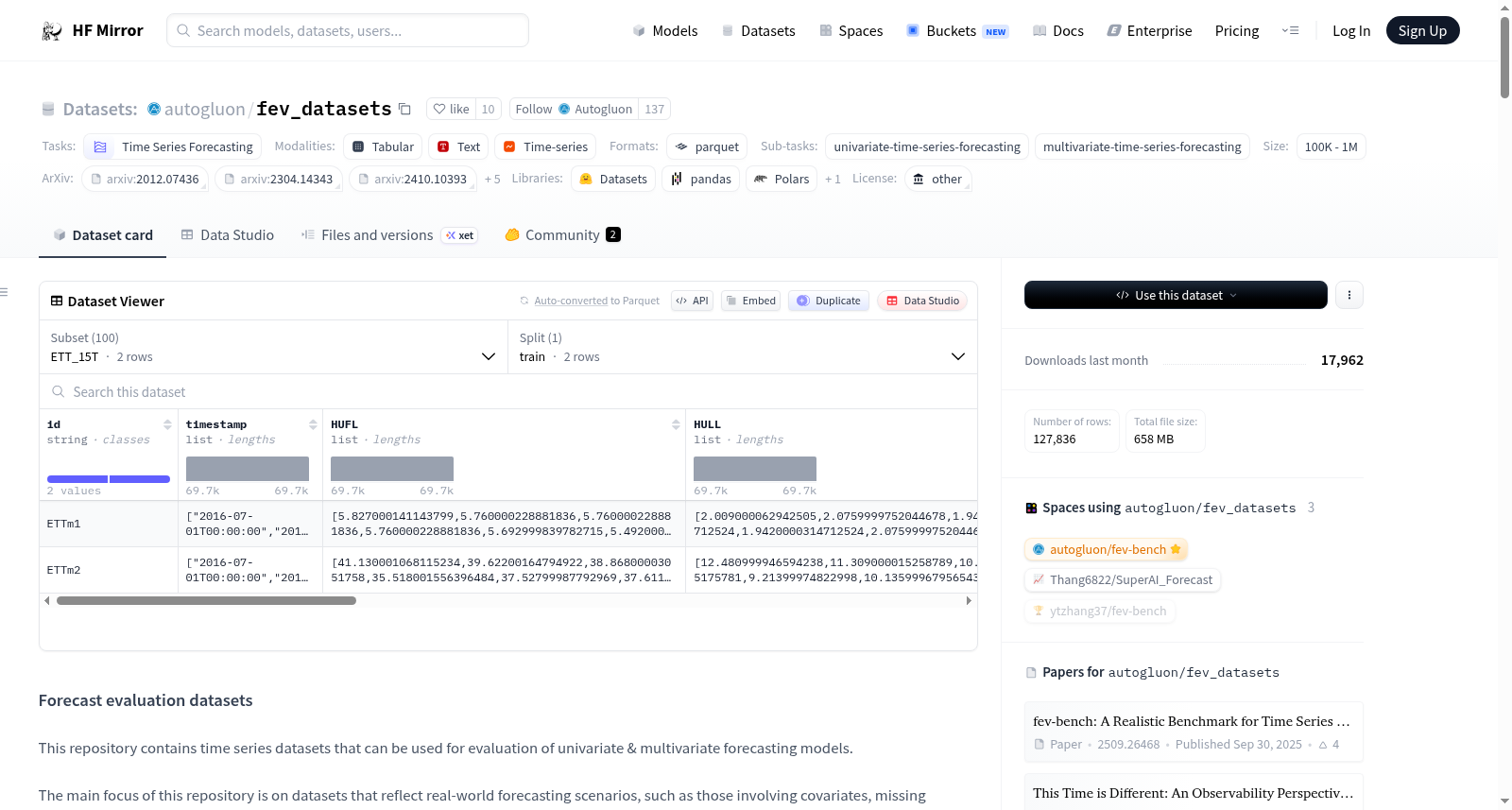Go to Spaces in the top navigation
1512x810 pixels.
coord(850,31)
